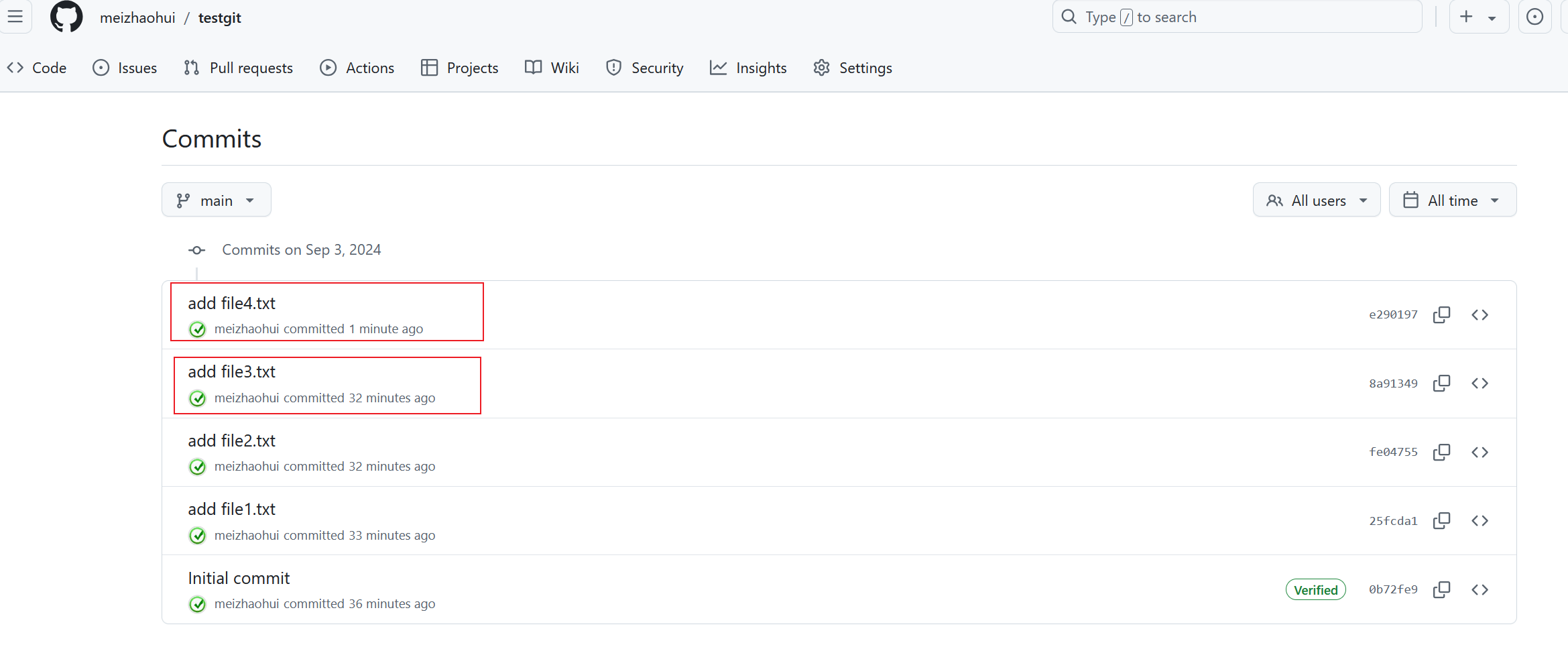Screen dimensions: 1568x647
Task: Copy full SHA for commit 0b72fe9
Action: [x=1441, y=590]
